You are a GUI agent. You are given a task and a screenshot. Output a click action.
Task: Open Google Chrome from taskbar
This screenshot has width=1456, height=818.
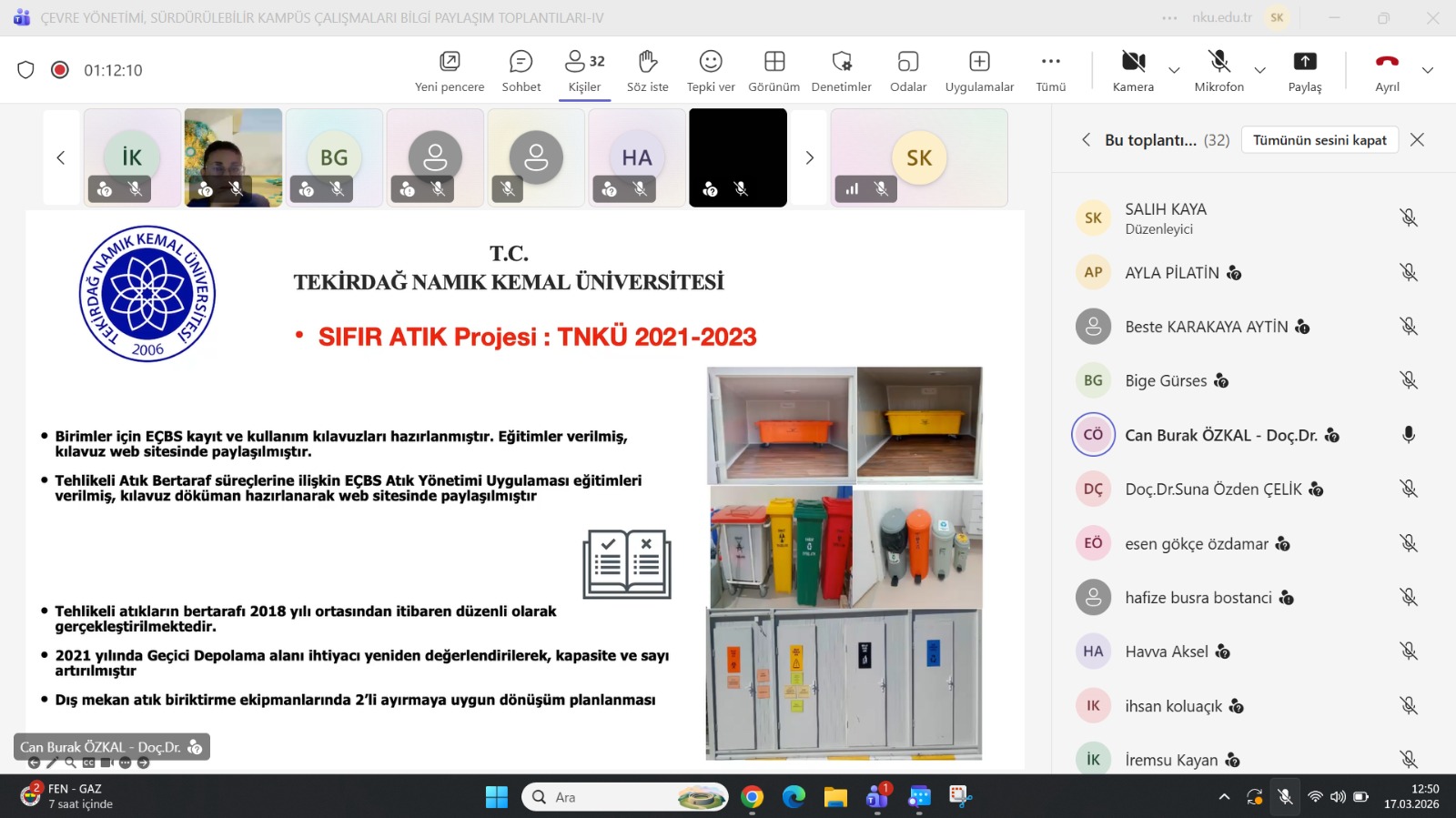pyautogui.click(x=752, y=797)
